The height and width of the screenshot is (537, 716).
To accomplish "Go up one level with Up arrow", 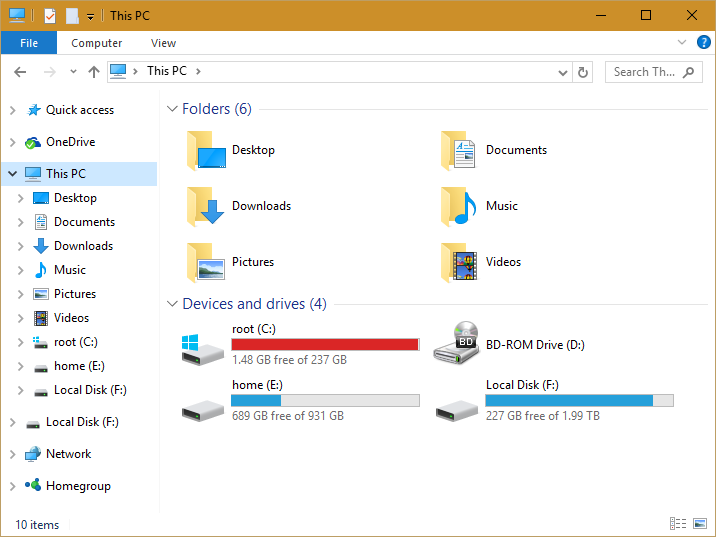I will click(94, 72).
